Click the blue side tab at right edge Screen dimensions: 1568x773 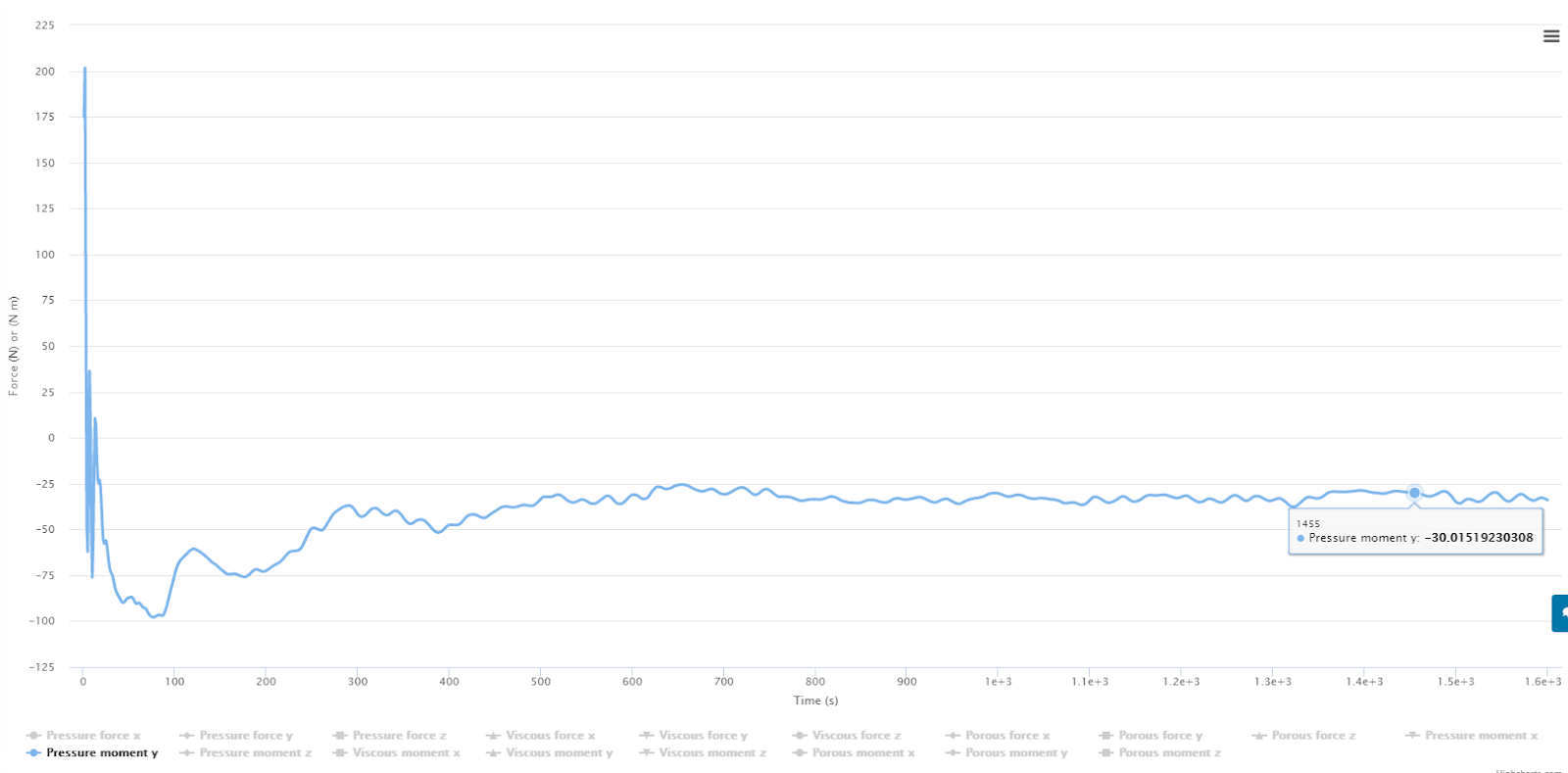pyautogui.click(x=1559, y=612)
